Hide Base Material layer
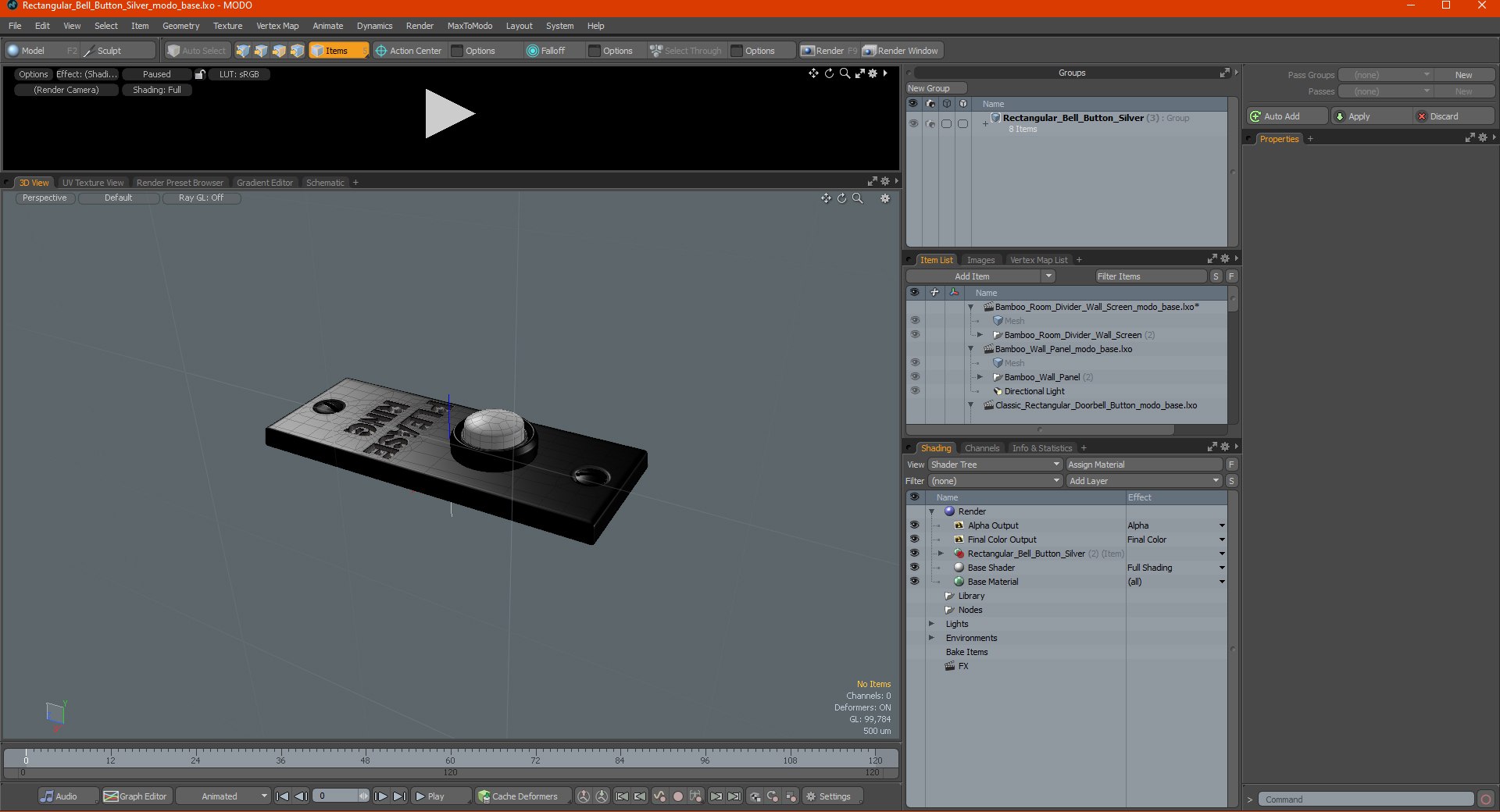The width and height of the screenshot is (1500, 812). [914, 582]
